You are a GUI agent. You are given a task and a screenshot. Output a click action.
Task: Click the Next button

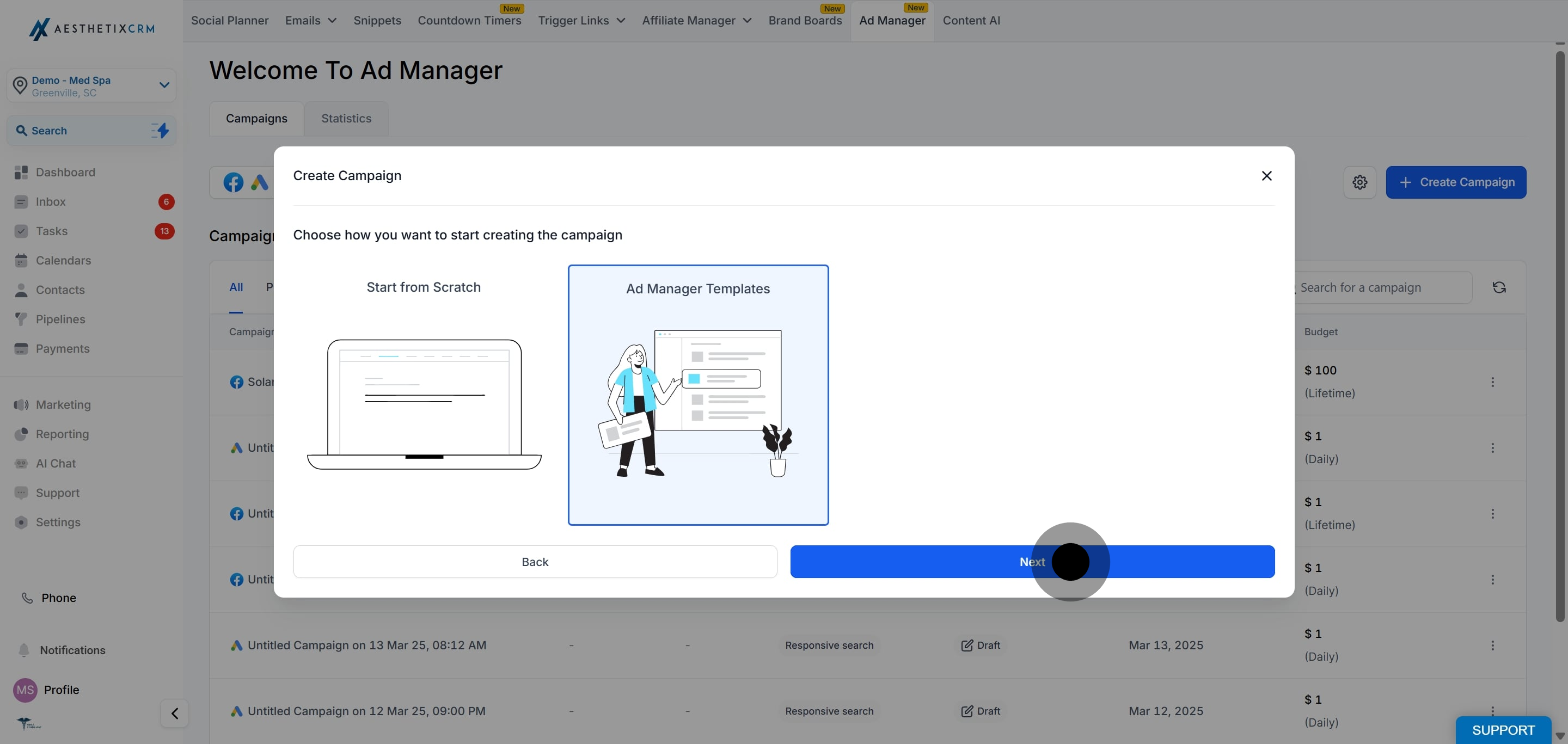tap(1032, 561)
